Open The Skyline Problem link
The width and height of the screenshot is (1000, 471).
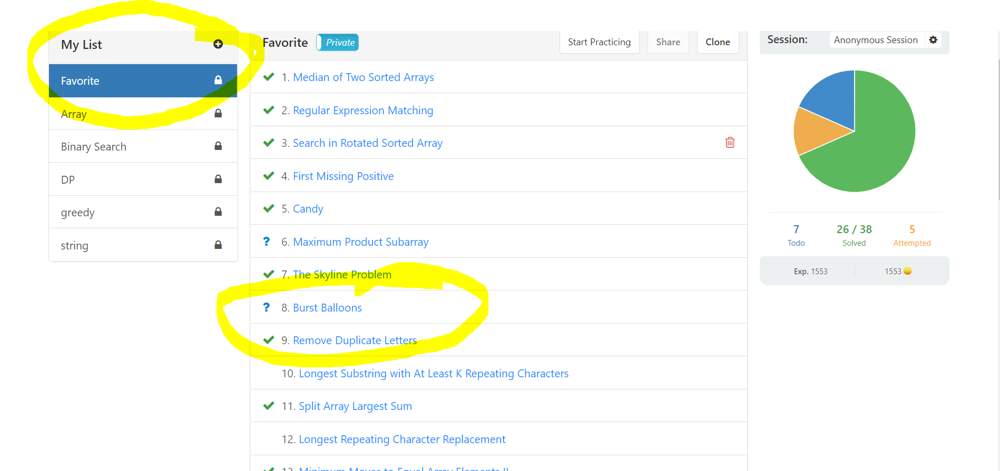pyautogui.click(x=342, y=275)
